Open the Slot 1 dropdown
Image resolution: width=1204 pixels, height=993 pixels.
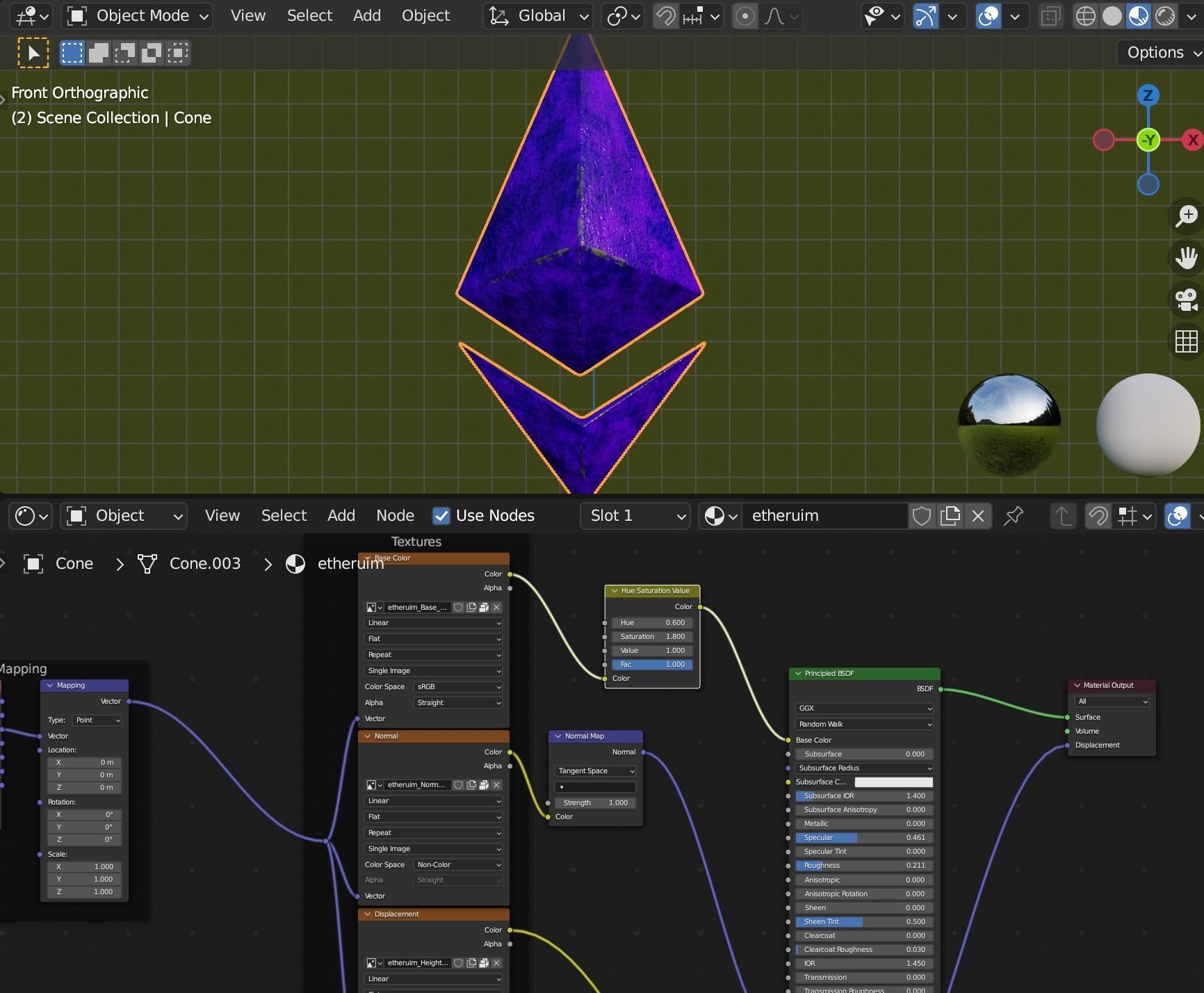(x=635, y=516)
